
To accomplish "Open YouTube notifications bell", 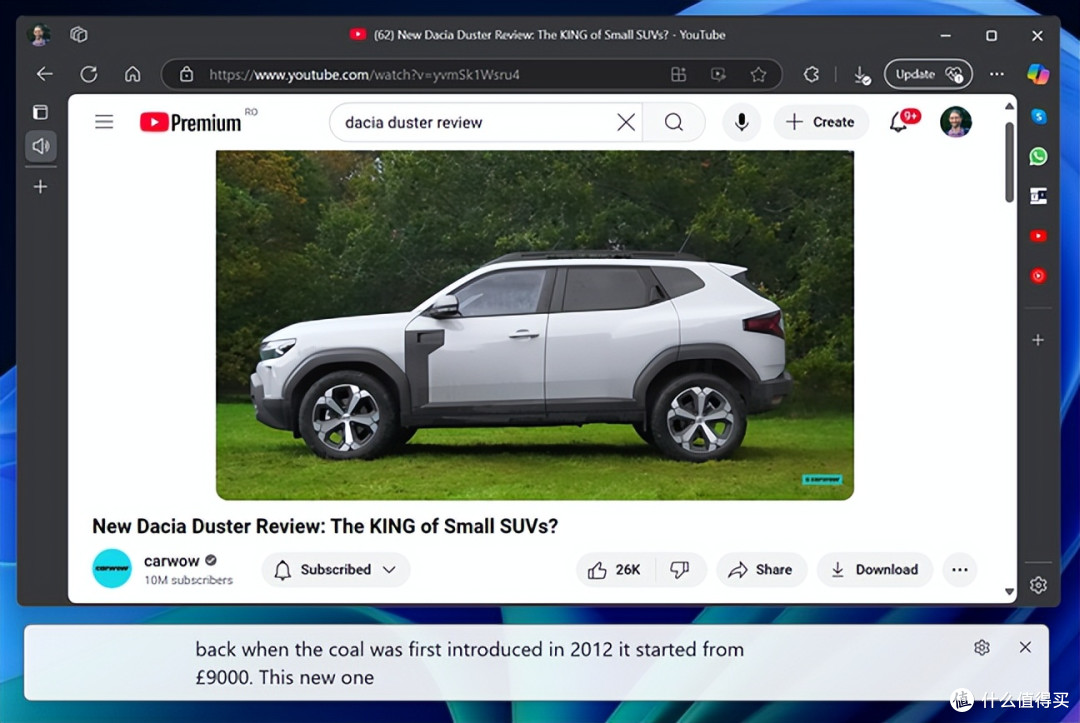I will [899, 122].
